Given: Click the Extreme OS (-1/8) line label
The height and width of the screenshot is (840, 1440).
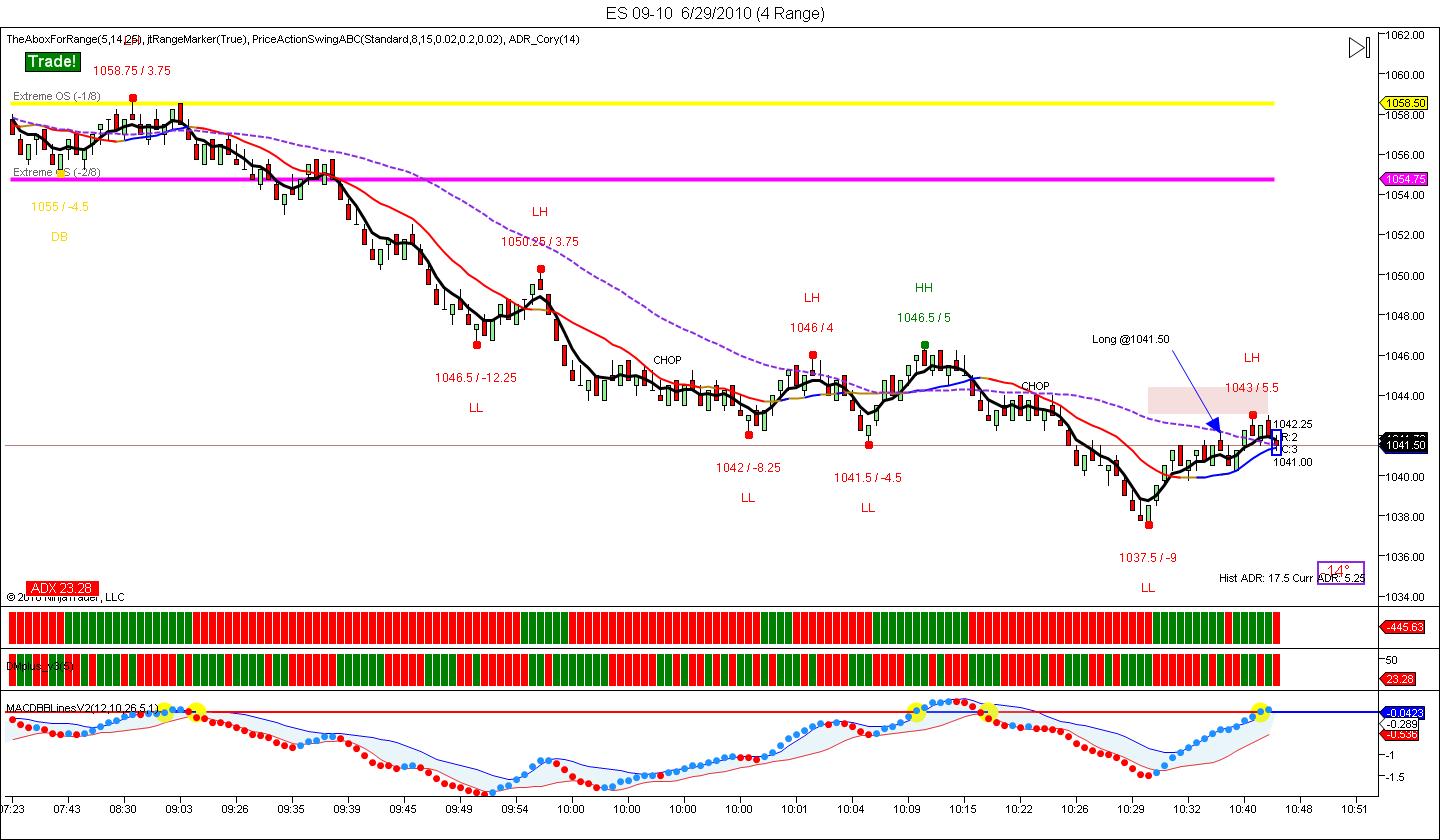Looking at the screenshot, I should click(56, 96).
